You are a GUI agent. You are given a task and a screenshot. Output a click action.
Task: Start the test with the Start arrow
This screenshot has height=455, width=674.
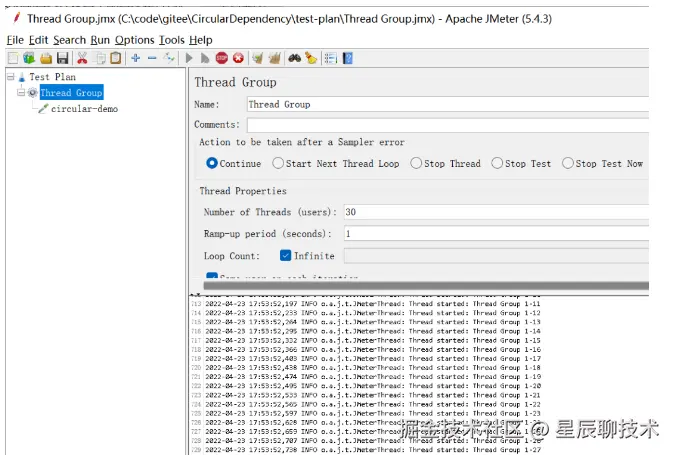[x=189, y=58]
